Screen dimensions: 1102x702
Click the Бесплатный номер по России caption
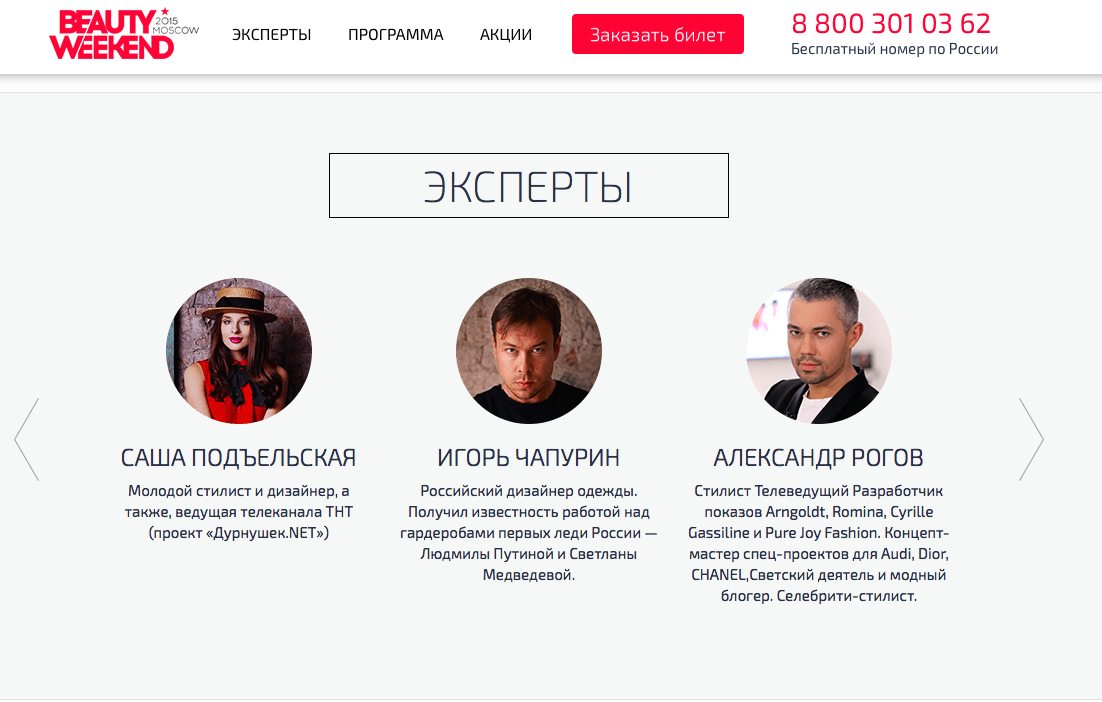894,49
